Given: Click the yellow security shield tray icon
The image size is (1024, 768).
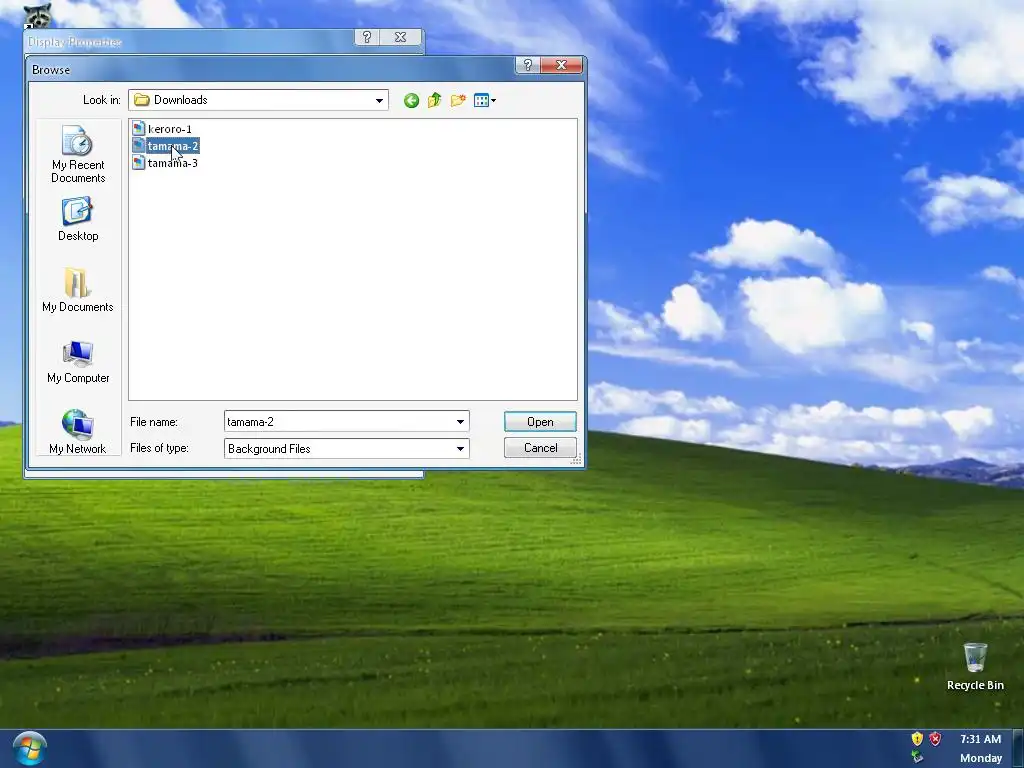Looking at the screenshot, I should 918,739.
